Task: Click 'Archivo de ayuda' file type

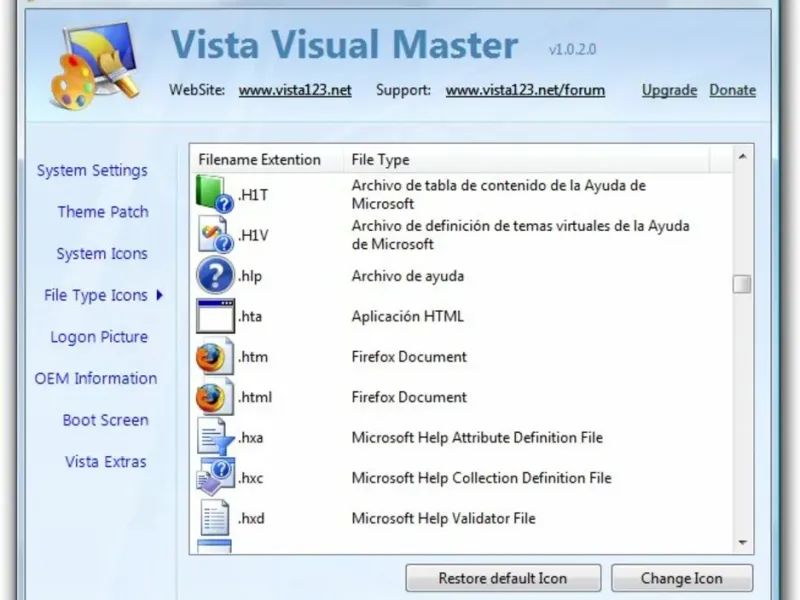Action: click(408, 276)
